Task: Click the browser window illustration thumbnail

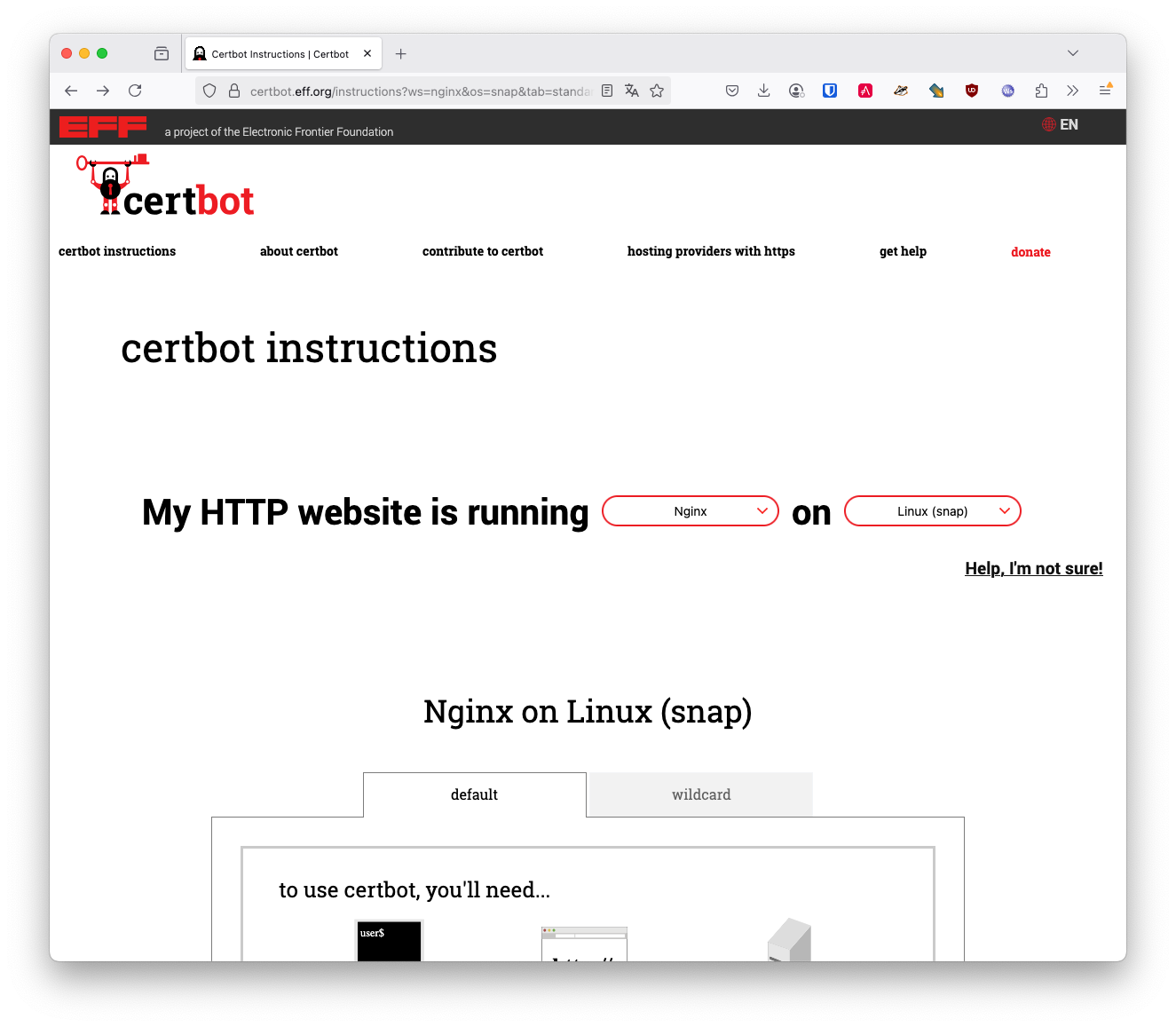Action: 584,944
